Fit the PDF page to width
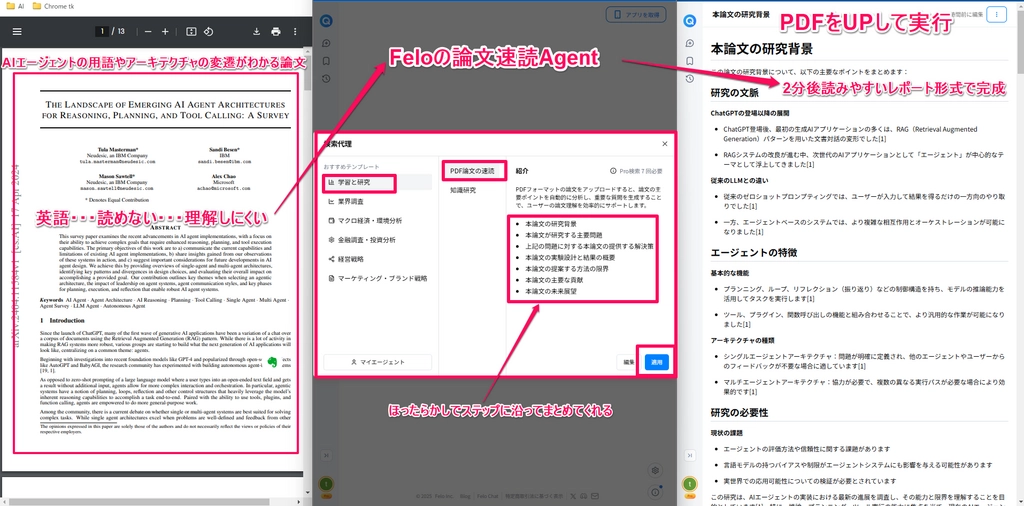This screenshot has width=1024, height=506. tap(191, 31)
